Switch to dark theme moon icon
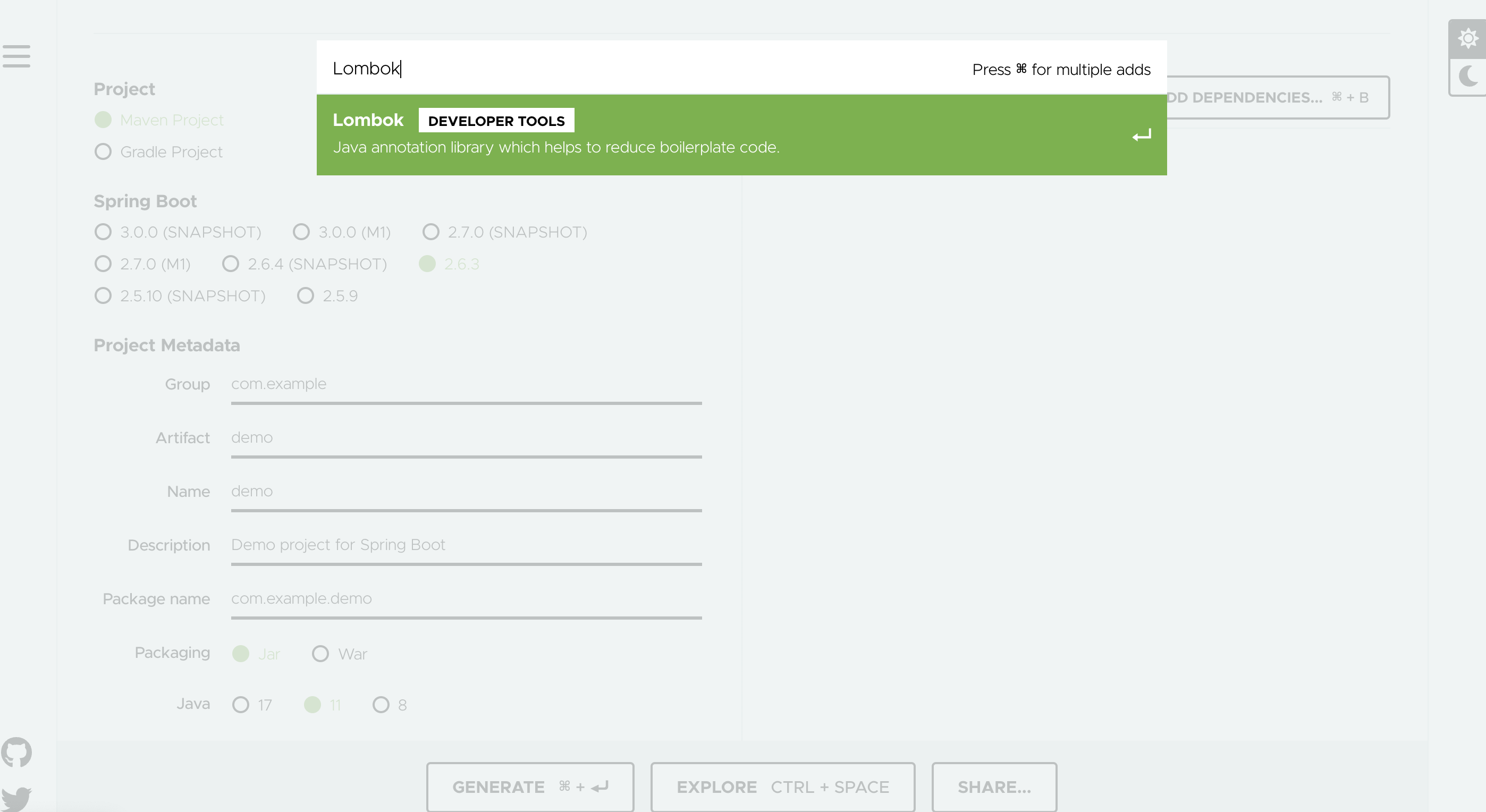Screen dimensions: 1486x812 coord(1467,76)
